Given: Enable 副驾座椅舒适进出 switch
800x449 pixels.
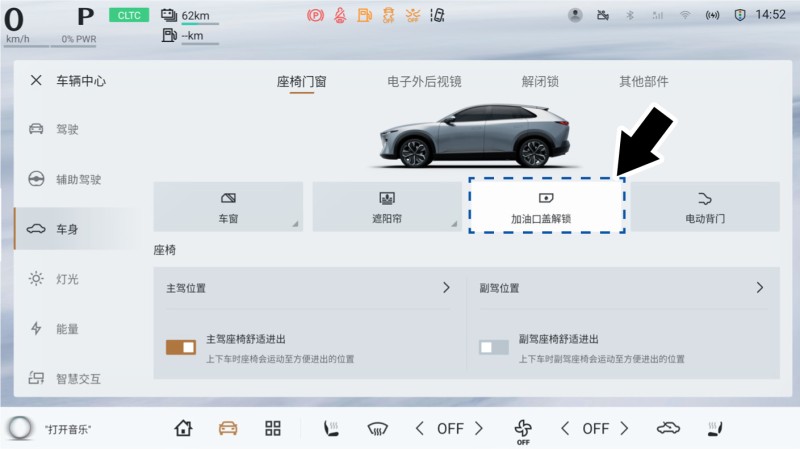Looking at the screenshot, I should pos(493,347).
